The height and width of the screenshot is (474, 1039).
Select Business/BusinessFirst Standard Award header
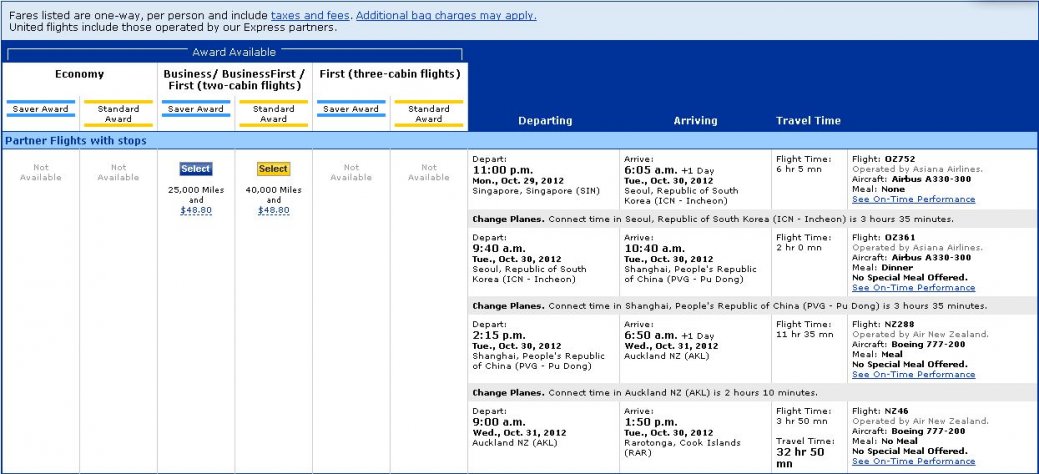pos(273,114)
